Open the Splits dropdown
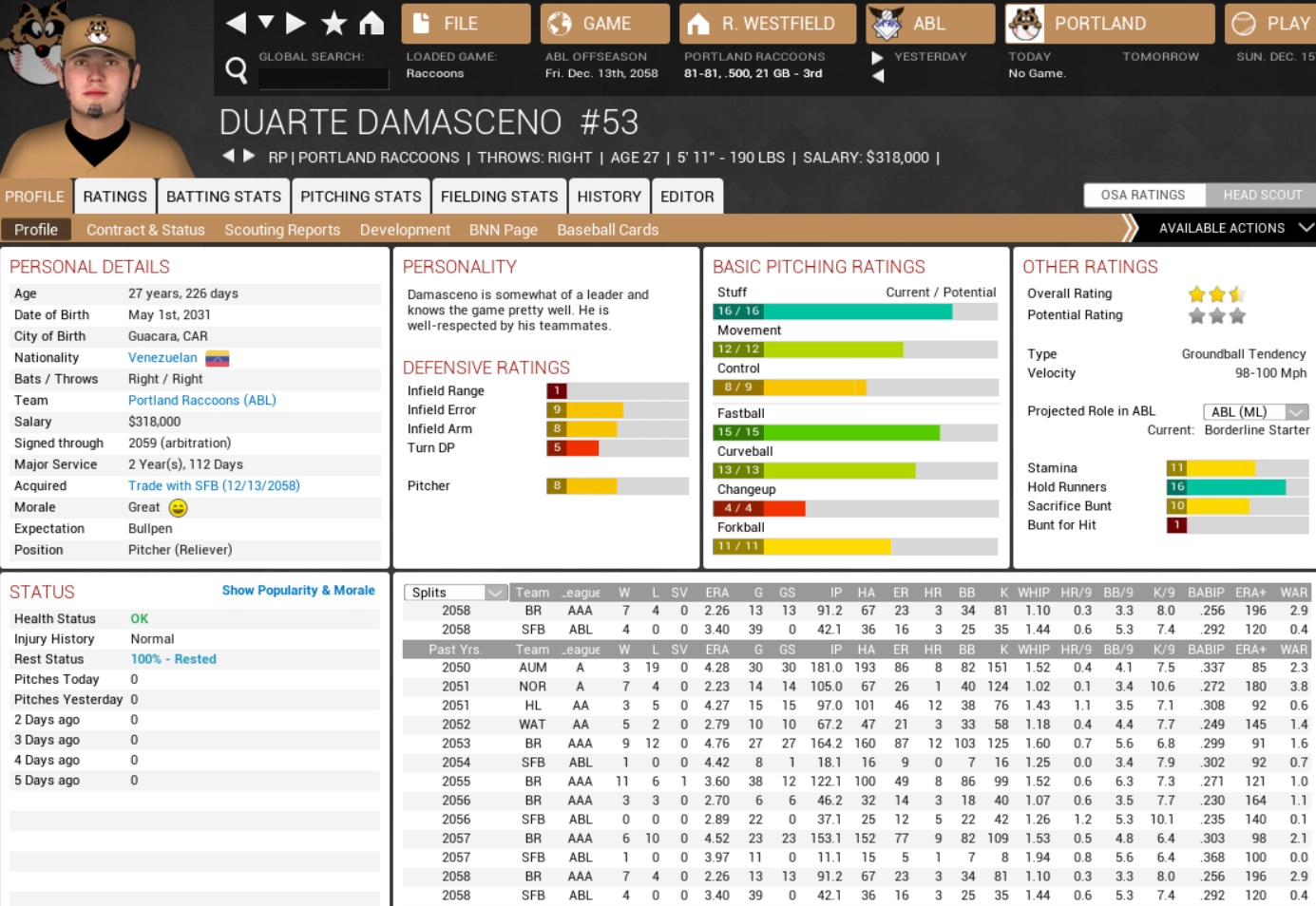The width and height of the screenshot is (1316, 906). point(456,593)
